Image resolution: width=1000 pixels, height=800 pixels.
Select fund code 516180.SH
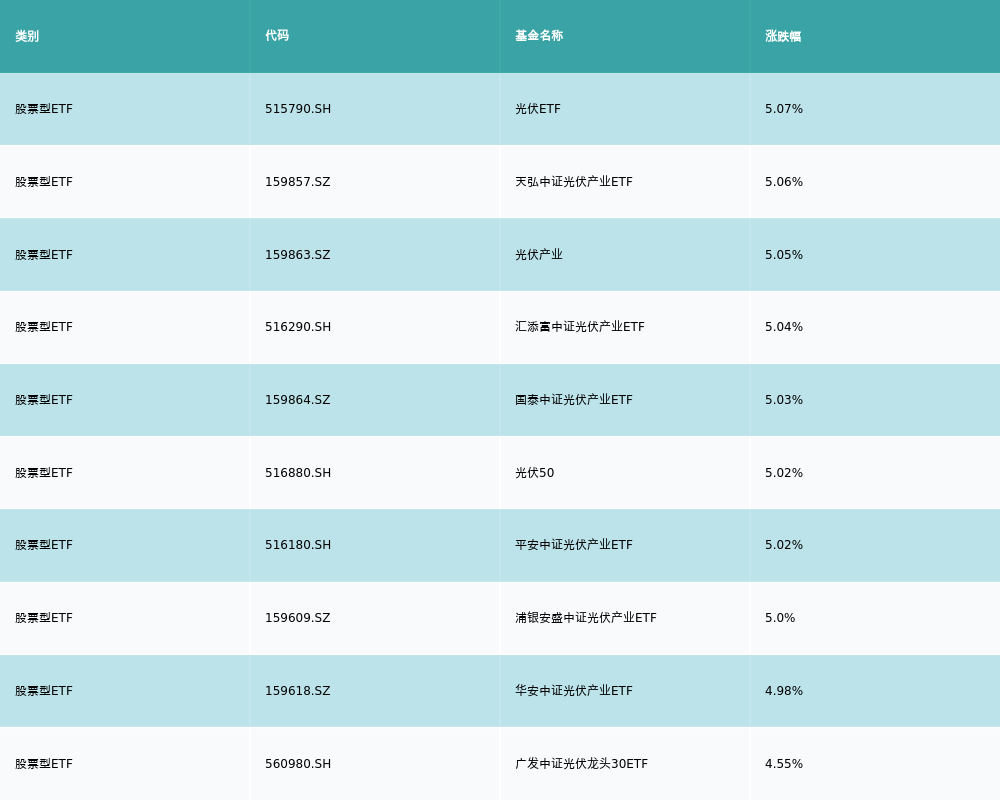coord(298,545)
